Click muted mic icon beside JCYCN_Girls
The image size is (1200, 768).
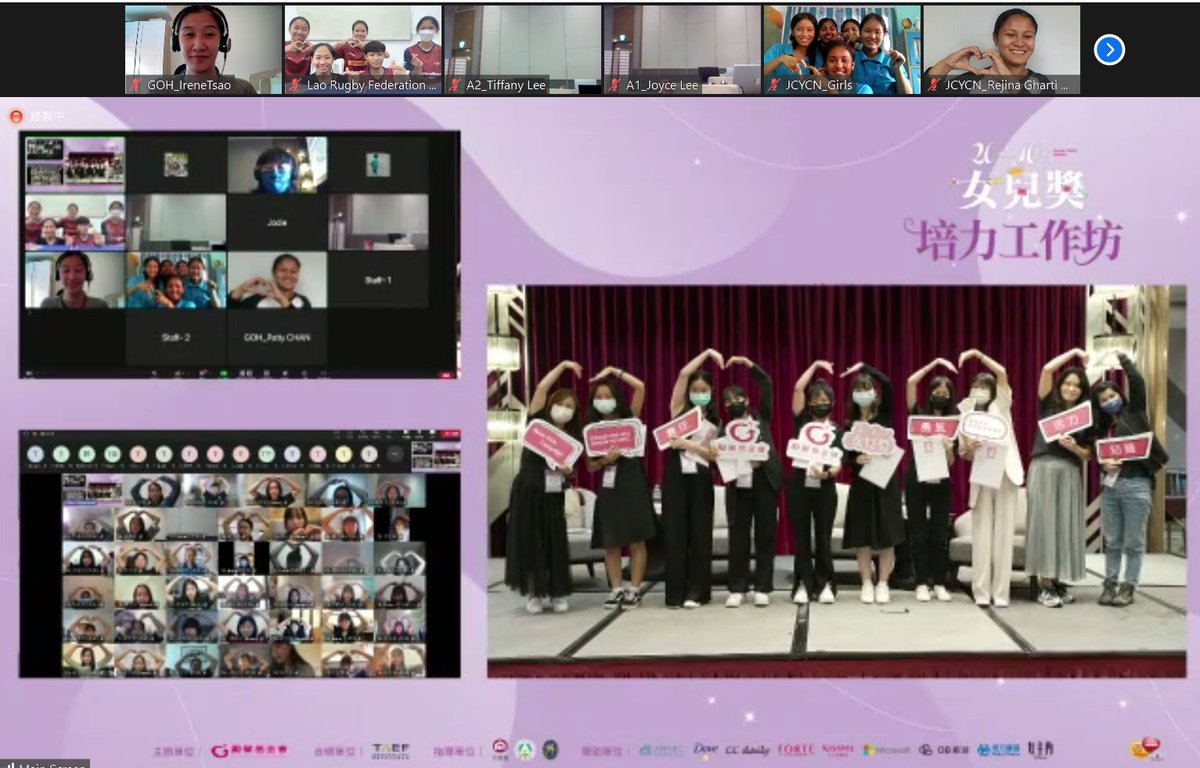774,85
